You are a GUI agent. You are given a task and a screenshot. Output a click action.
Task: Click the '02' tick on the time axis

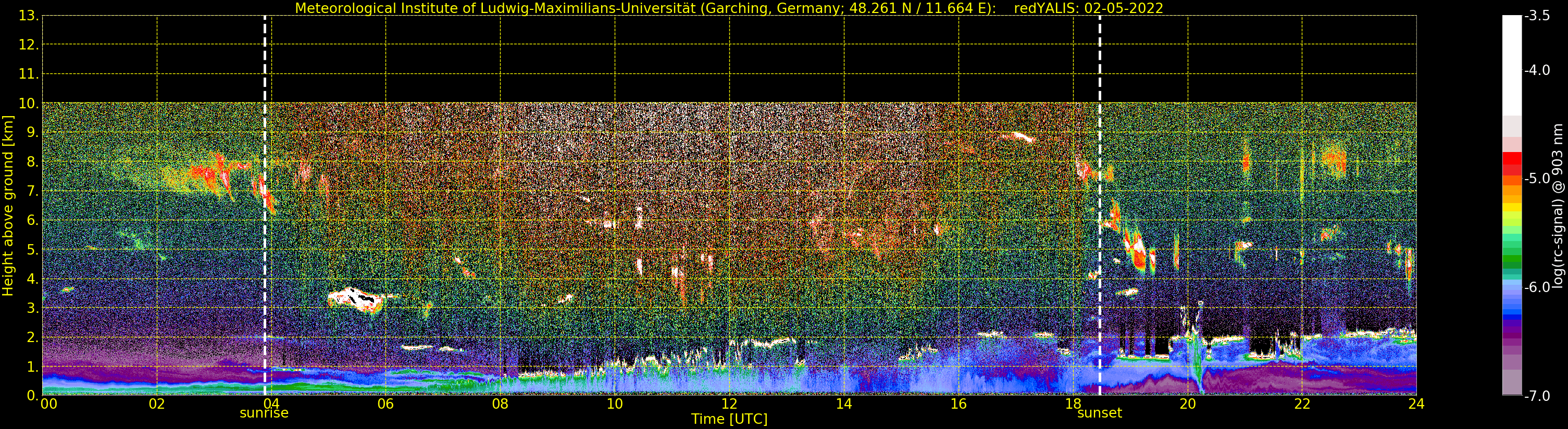coord(157,403)
